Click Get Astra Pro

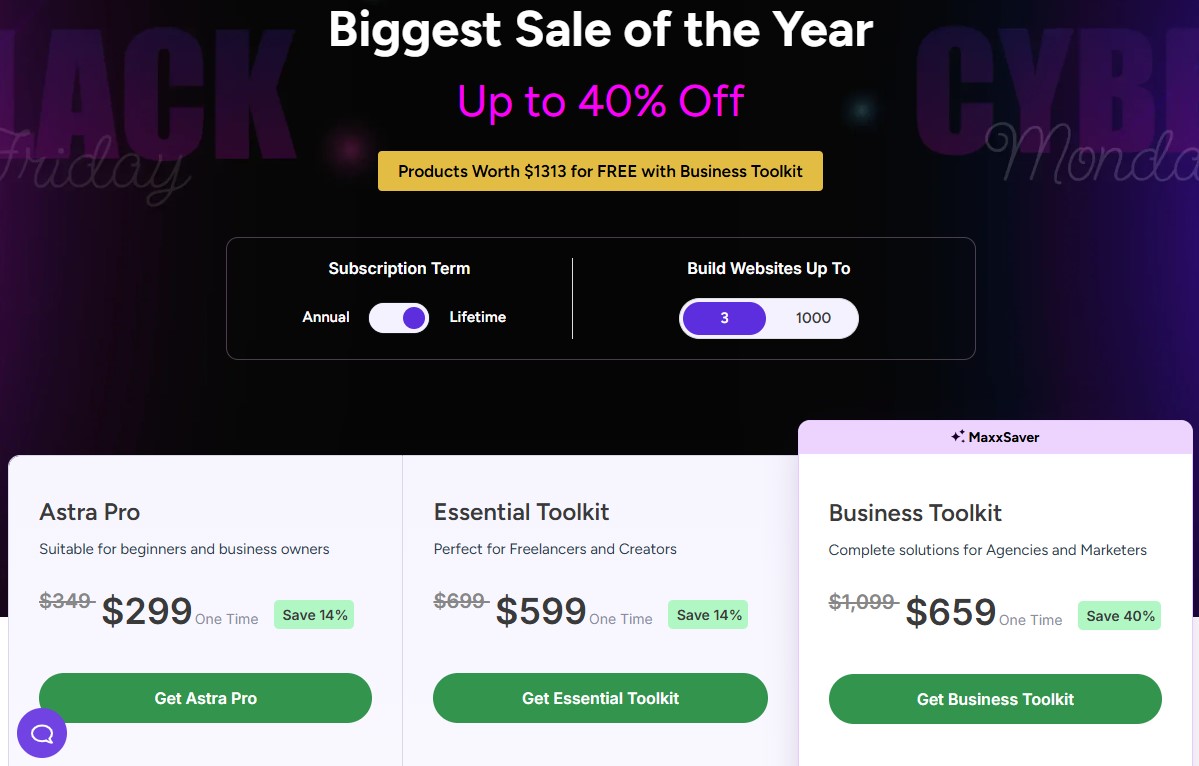(205, 698)
